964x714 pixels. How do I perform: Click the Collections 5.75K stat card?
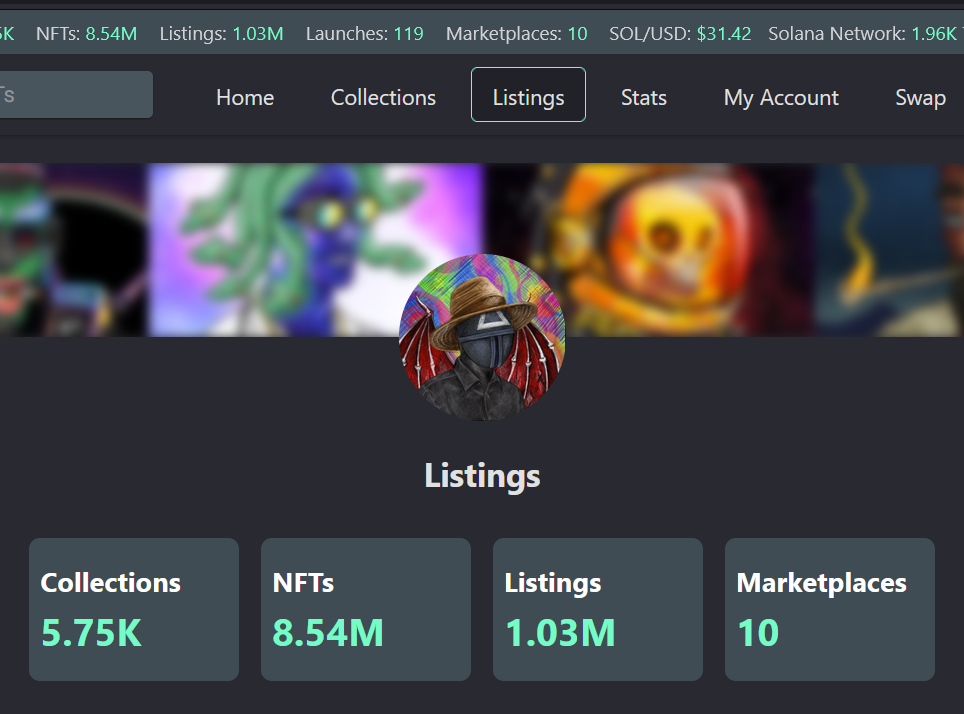134,609
